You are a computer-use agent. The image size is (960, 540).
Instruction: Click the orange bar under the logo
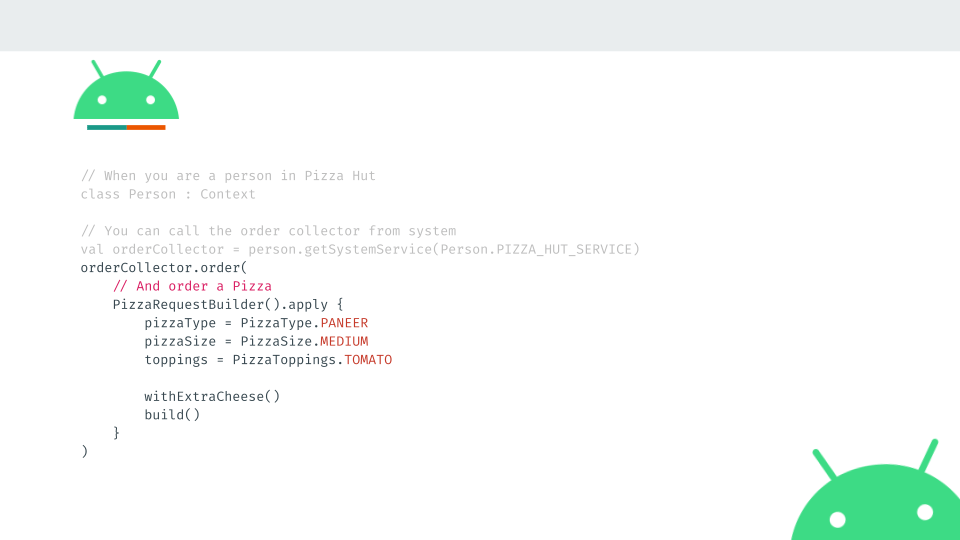pos(146,127)
